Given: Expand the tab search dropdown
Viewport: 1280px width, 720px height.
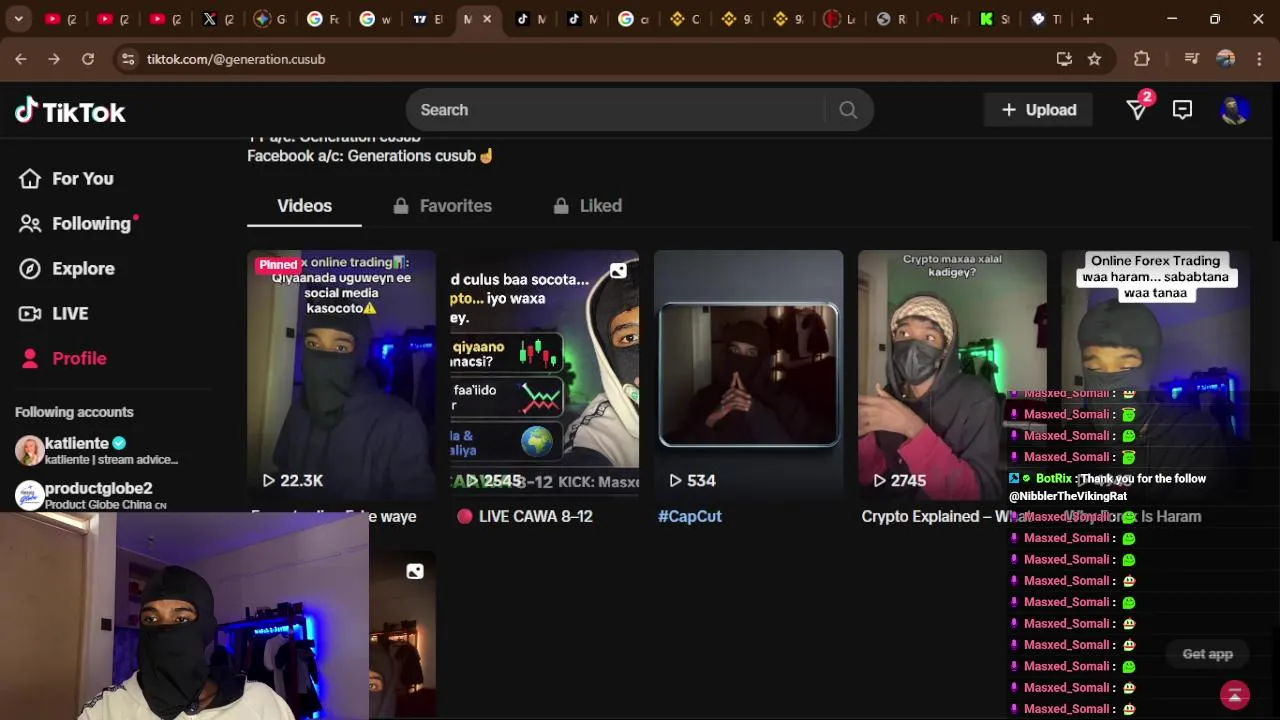Looking at the screenshot, I should [x=18, y=19].
